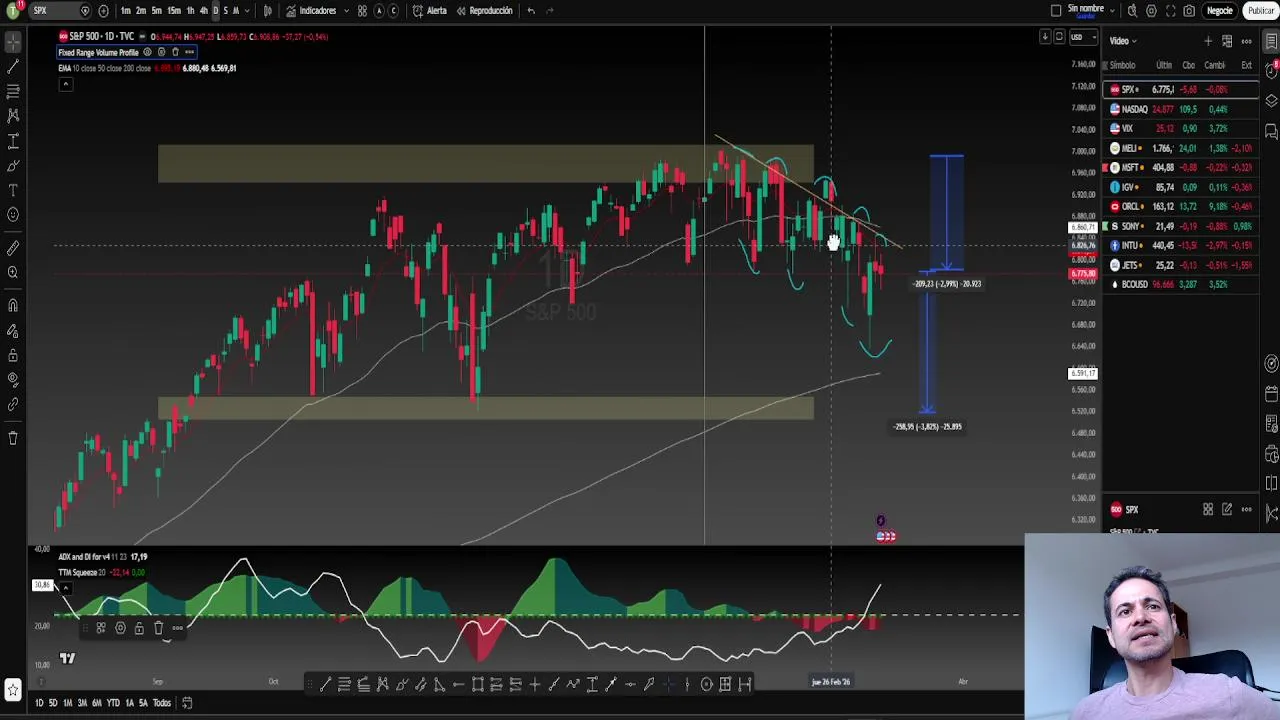Viewport: 1280px width, 720px height.
Task: Open the Indicadores menu
Action: pyautogui.click(x=311, y=11)
